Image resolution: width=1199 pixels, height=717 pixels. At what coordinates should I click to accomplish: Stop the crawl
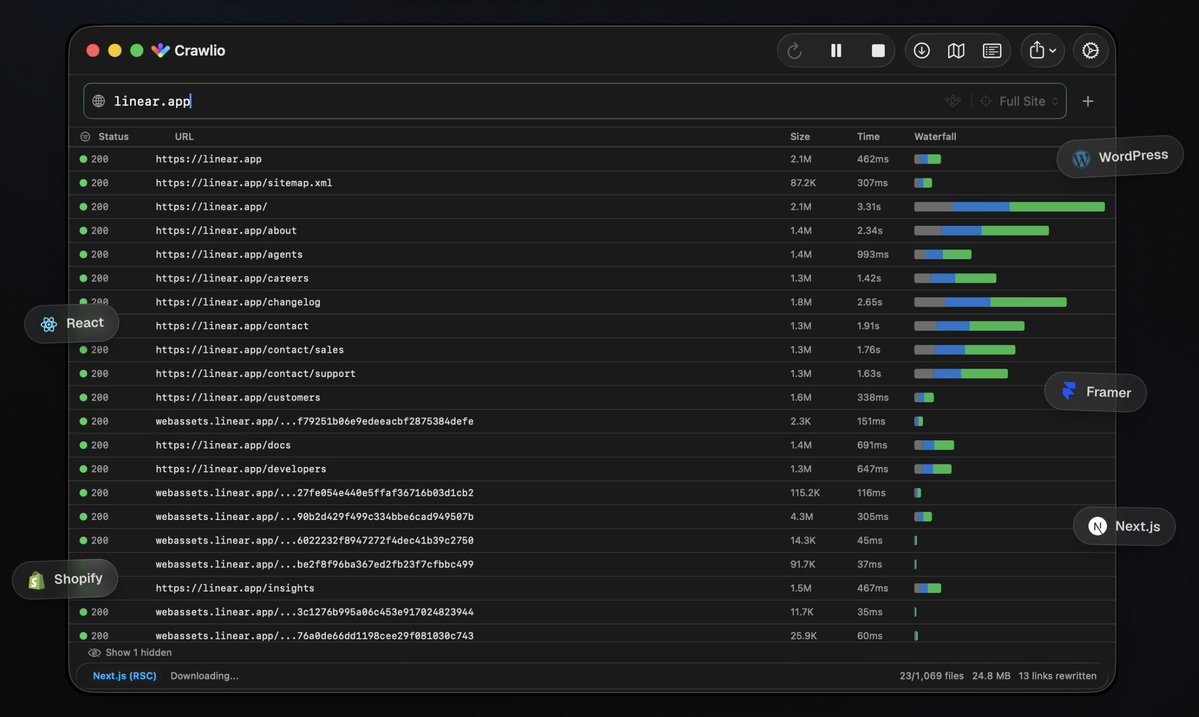coord(878,50)
